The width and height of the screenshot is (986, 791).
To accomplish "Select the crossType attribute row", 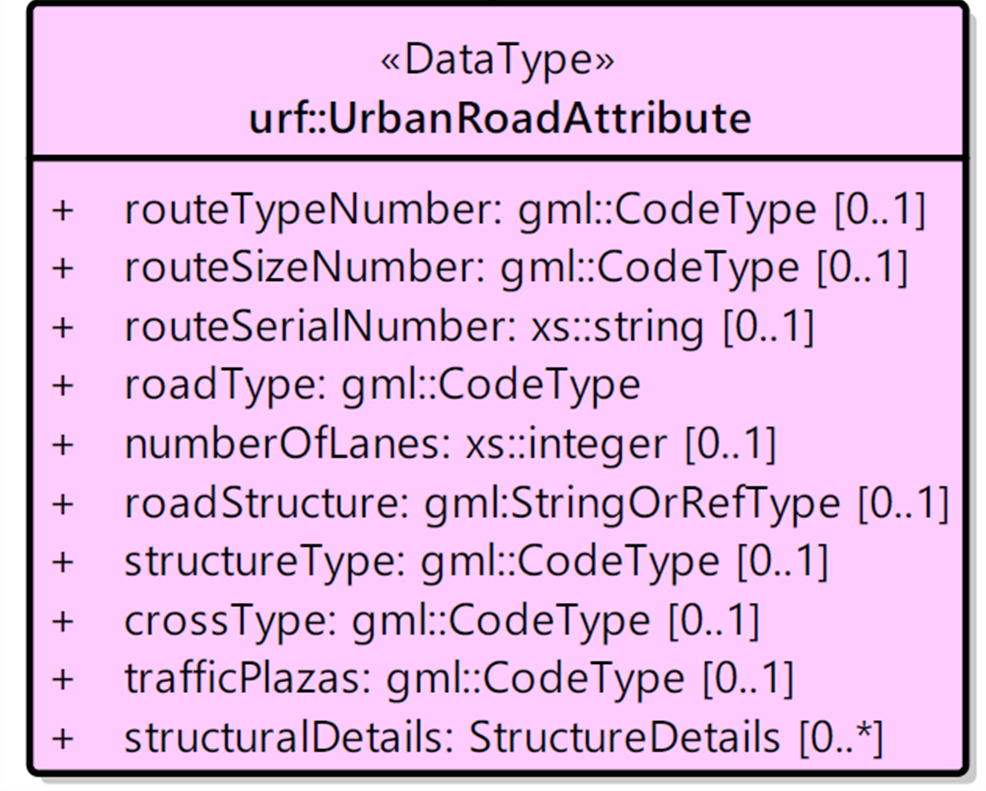I will pyautogui.click(x=406, y=620).
